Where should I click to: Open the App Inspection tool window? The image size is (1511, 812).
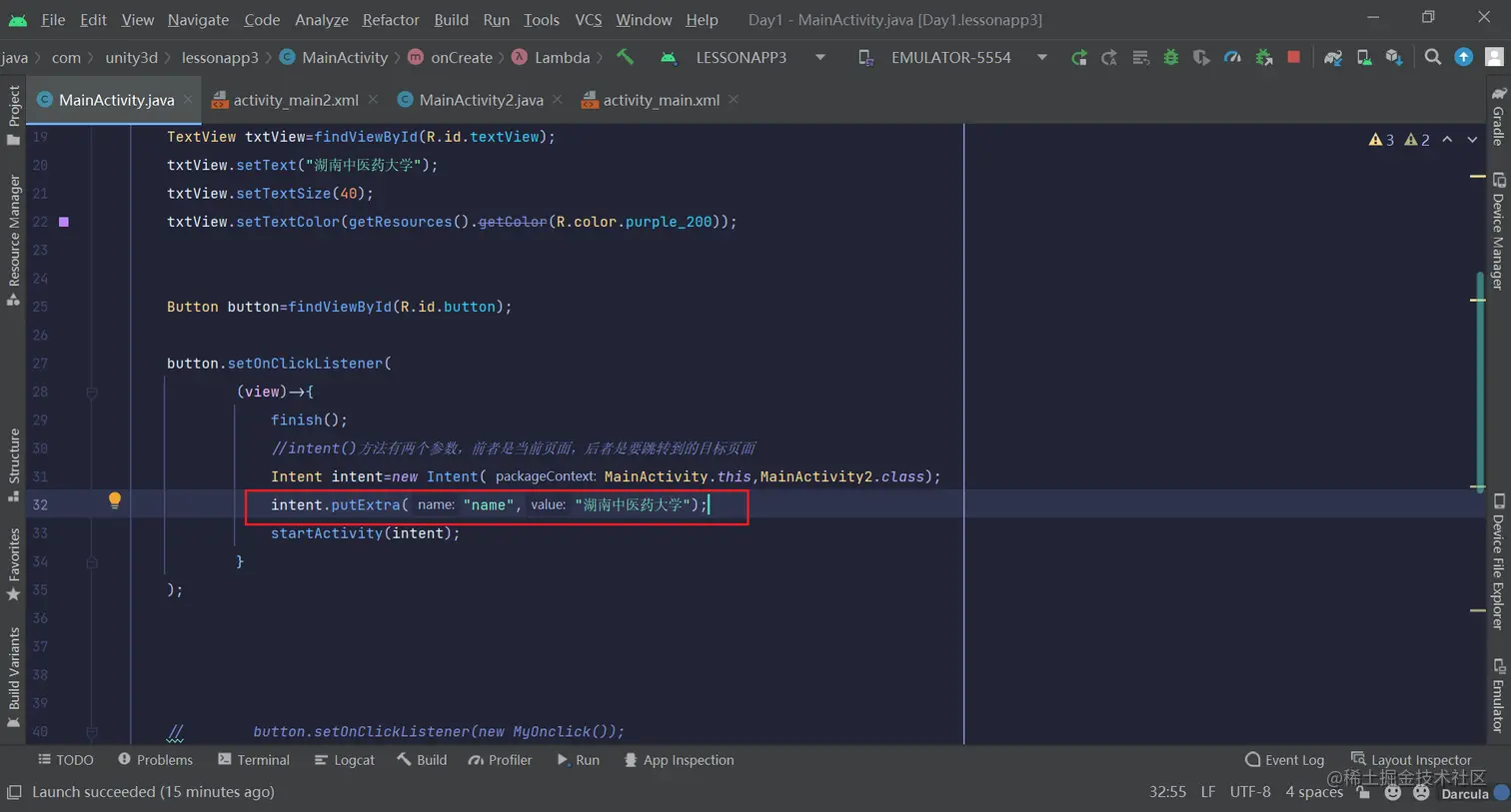(x=679, y=760)
